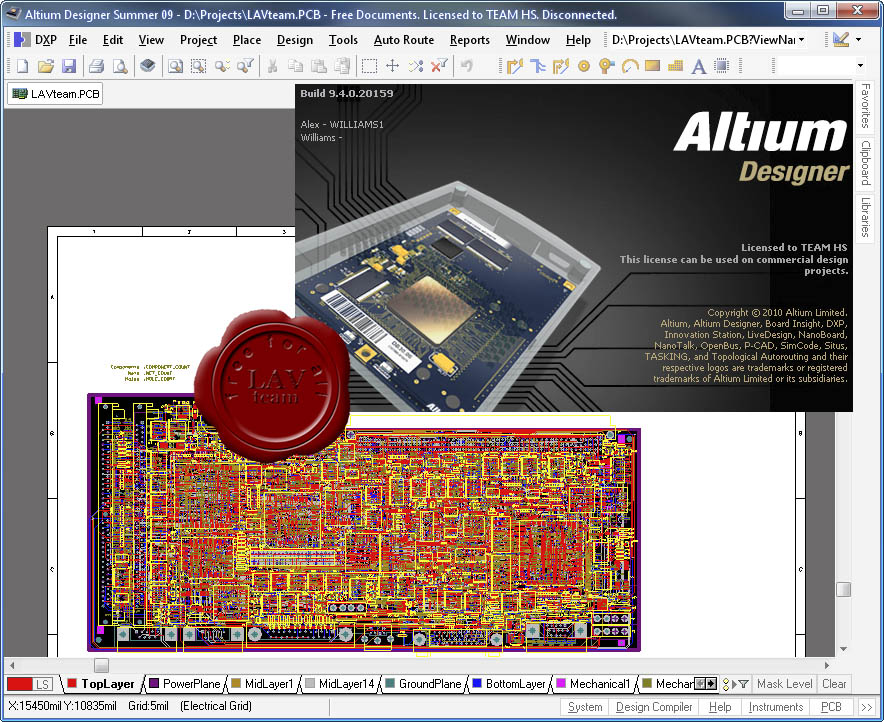The width and height of the screenshot is (884, 722).
Task: Open the Clipboard side panel
Action: (865, 163)
